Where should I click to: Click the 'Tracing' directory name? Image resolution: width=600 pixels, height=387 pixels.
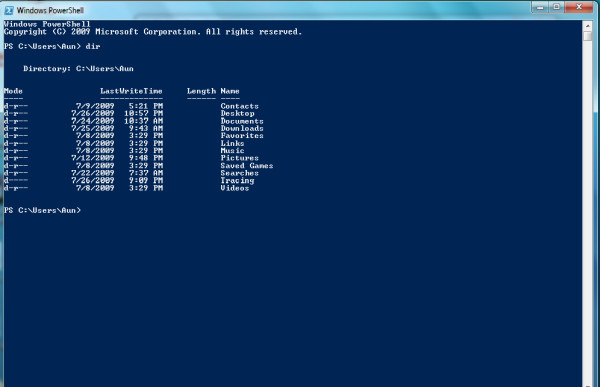(x=237, y=180)
